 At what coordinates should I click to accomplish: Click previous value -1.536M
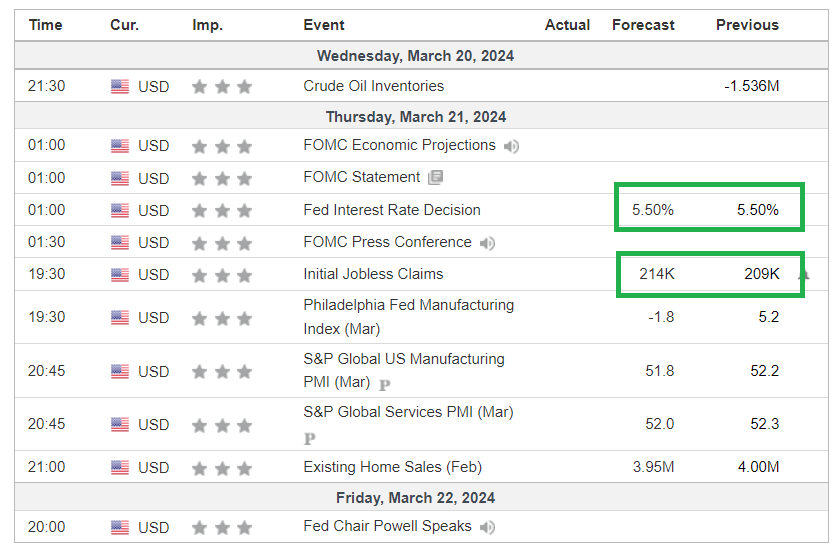coord(752,86)
